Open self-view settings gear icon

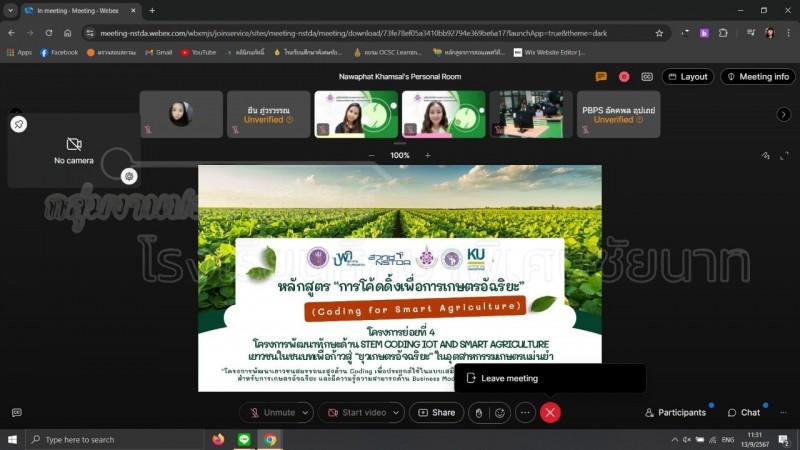(x=129, y=176)
